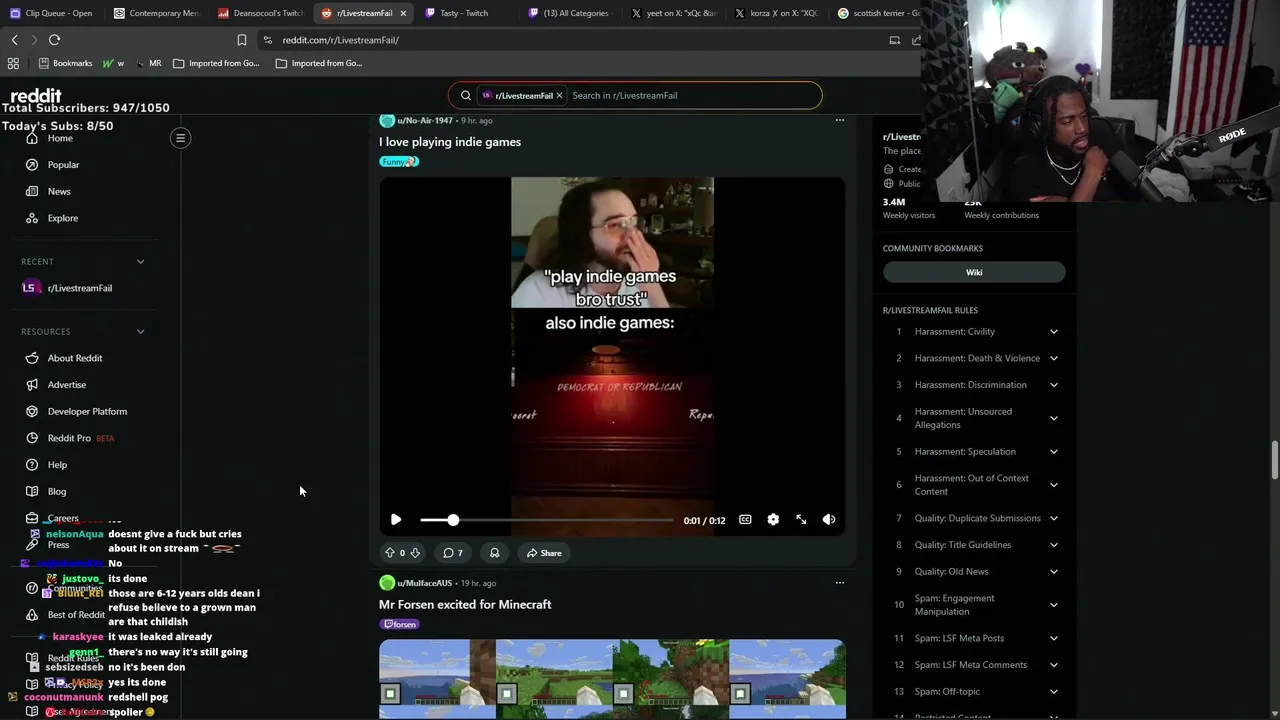The height and width of the screenshot is (720, 1280).
Task: Open Explore in sidebar
Action: click(x=62, y=218)
